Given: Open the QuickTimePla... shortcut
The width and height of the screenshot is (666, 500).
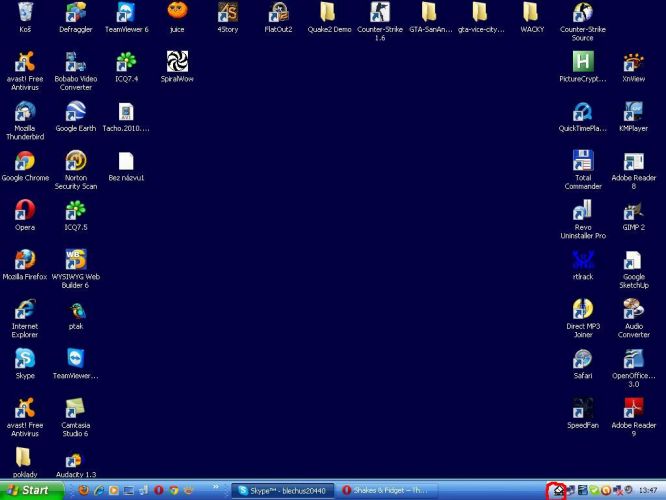Looking at the screenshot, I should pos(583,116).
